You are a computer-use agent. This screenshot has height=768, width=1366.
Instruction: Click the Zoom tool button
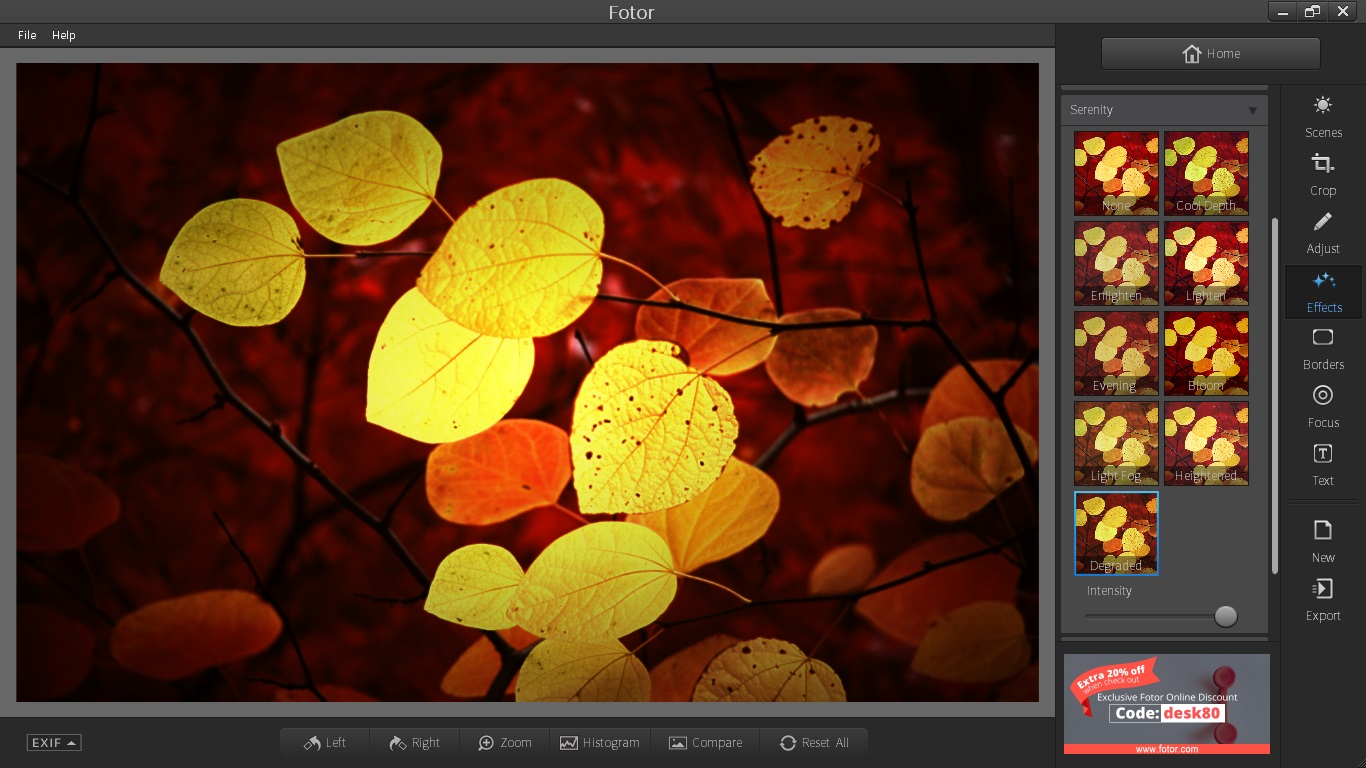pos(505,742)
